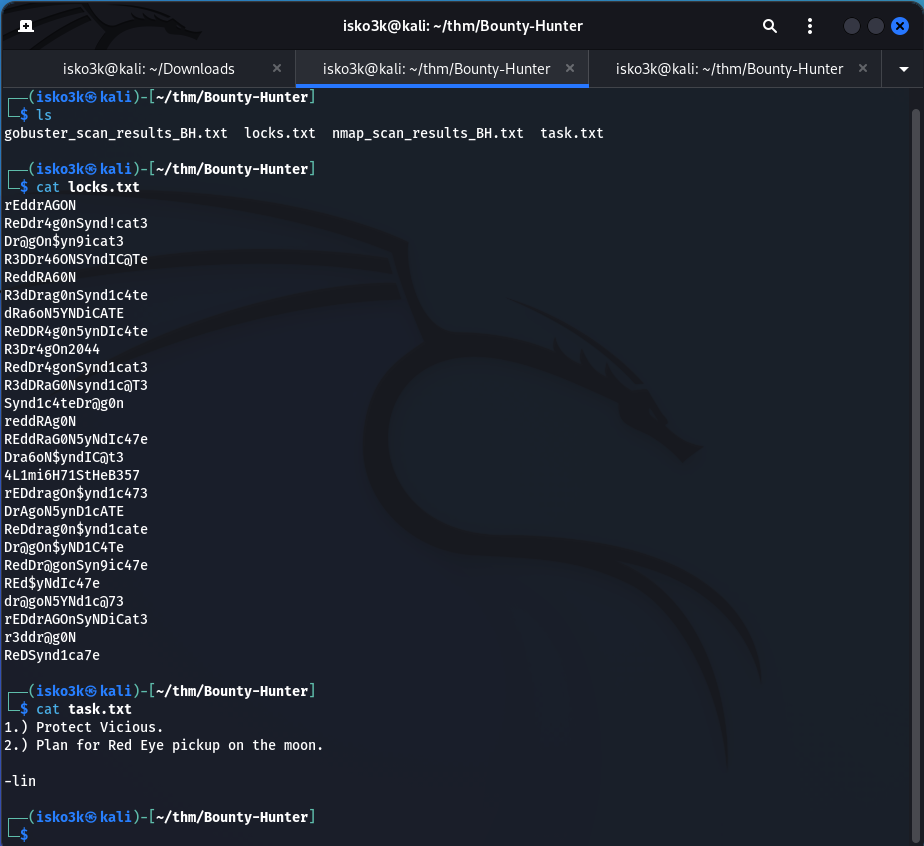The height and width of the screenshot is (846, 924).
Task: Open a new terminal tab
Action: click(x=26, y=26)
